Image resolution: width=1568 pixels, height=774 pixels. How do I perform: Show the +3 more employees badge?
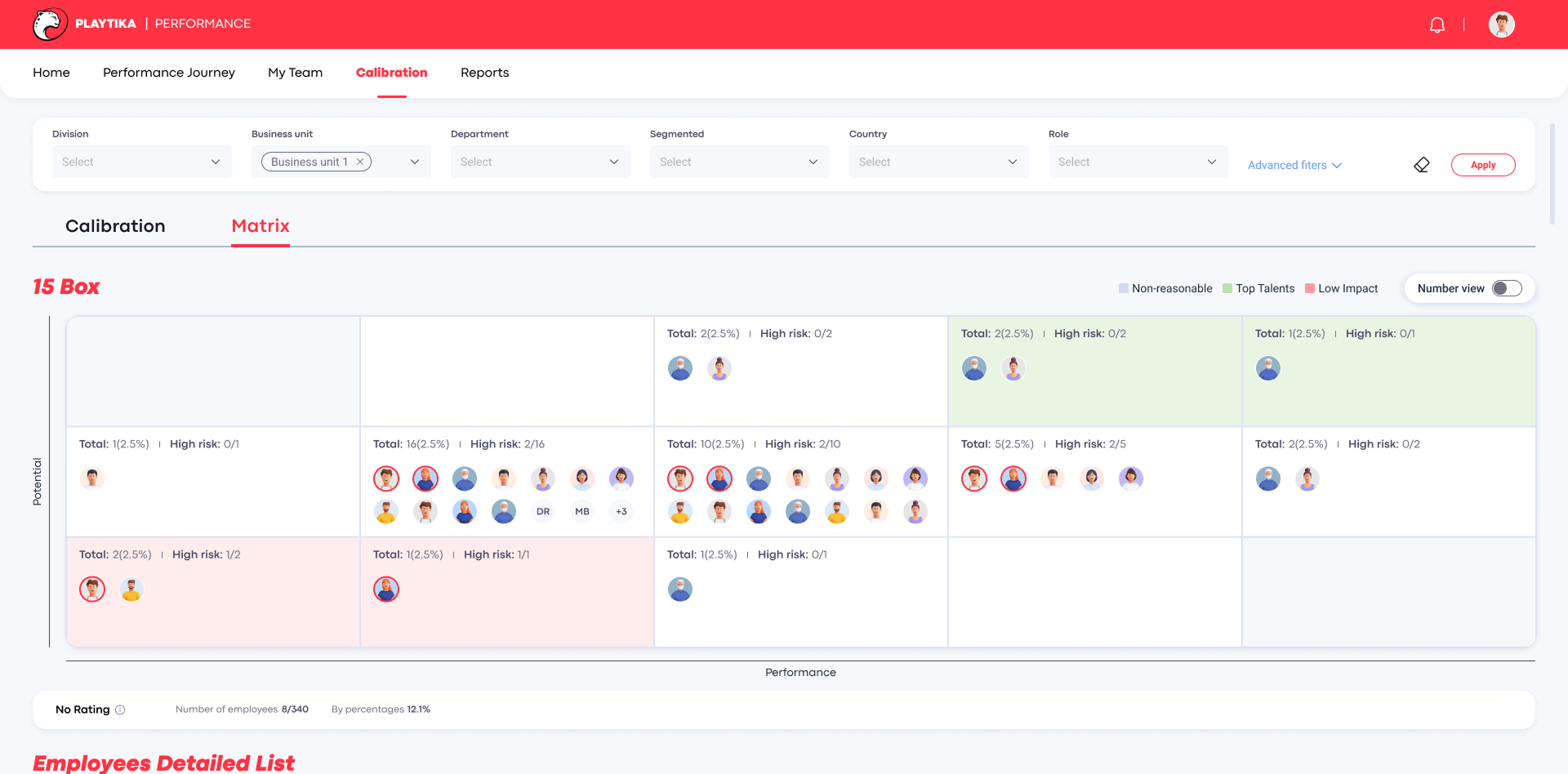coord(621,512)
